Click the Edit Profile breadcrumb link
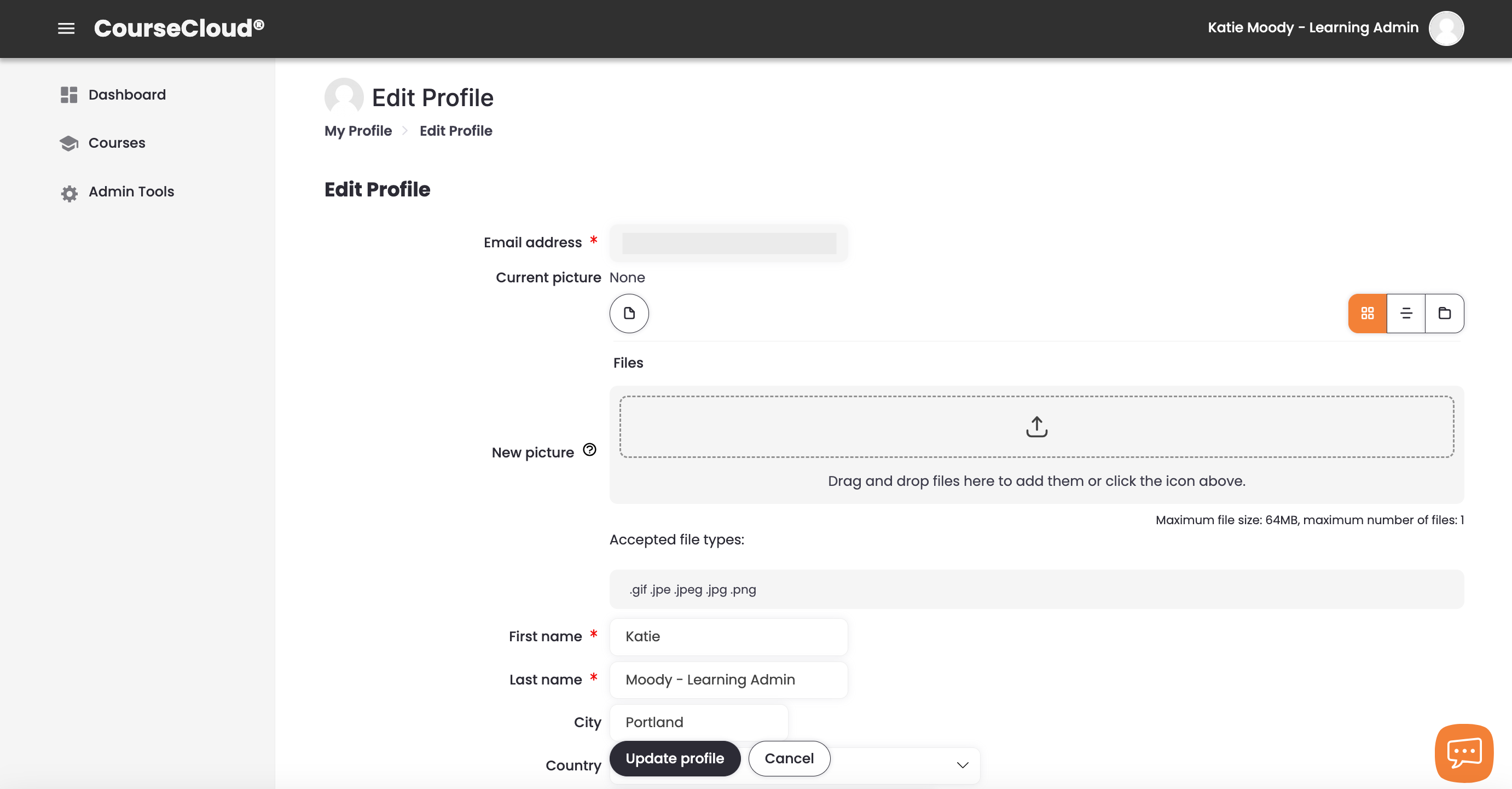Viewport: 1512px width, 789px height. tap(456, 130)
